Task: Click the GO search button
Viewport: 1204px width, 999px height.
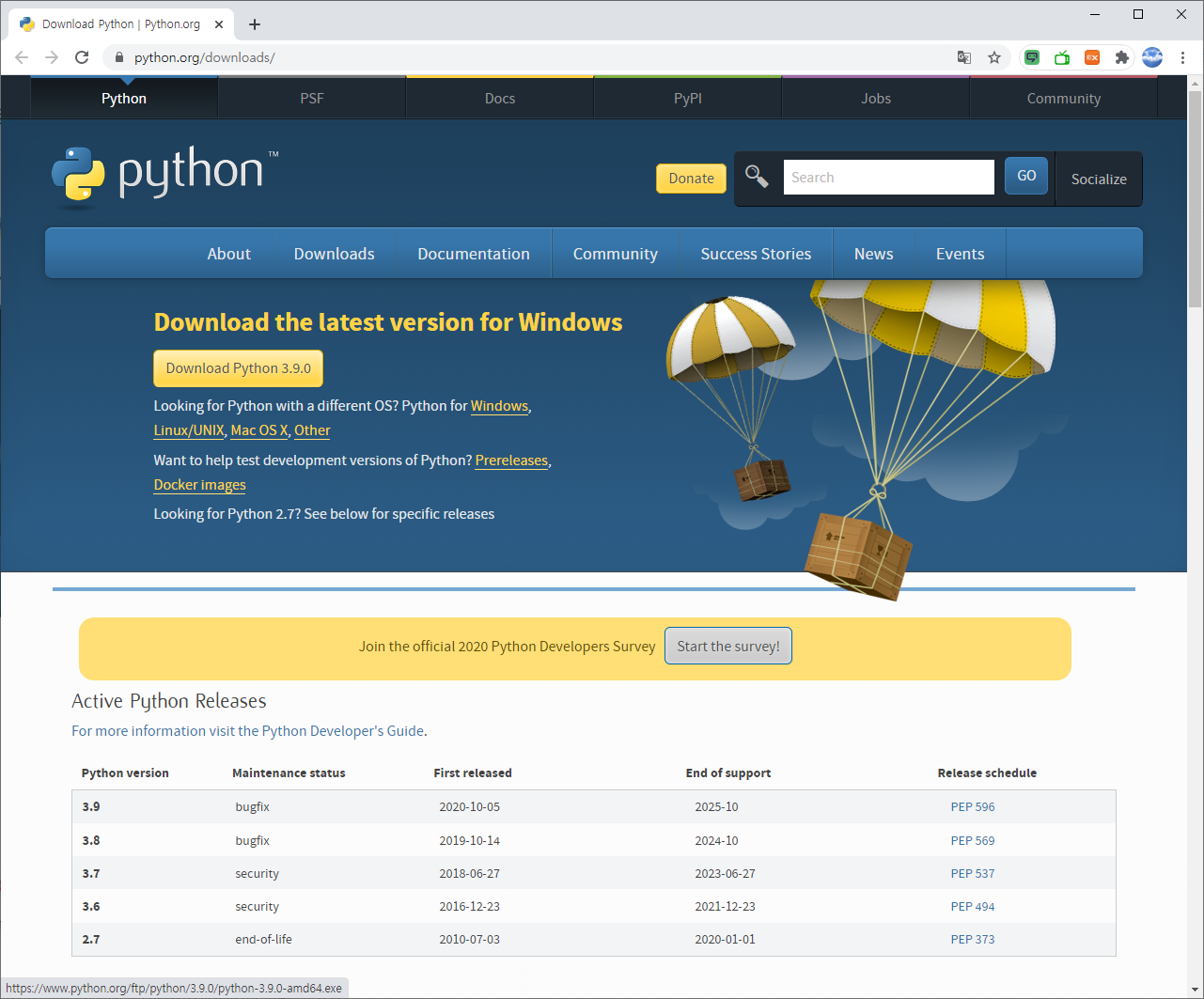Action: [x=1026, y=176]
